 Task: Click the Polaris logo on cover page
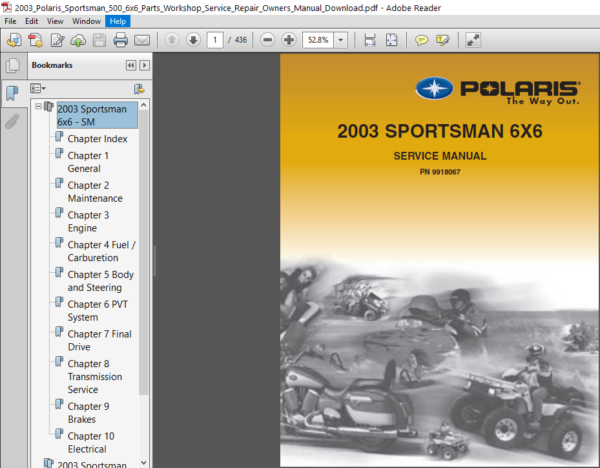498,91
